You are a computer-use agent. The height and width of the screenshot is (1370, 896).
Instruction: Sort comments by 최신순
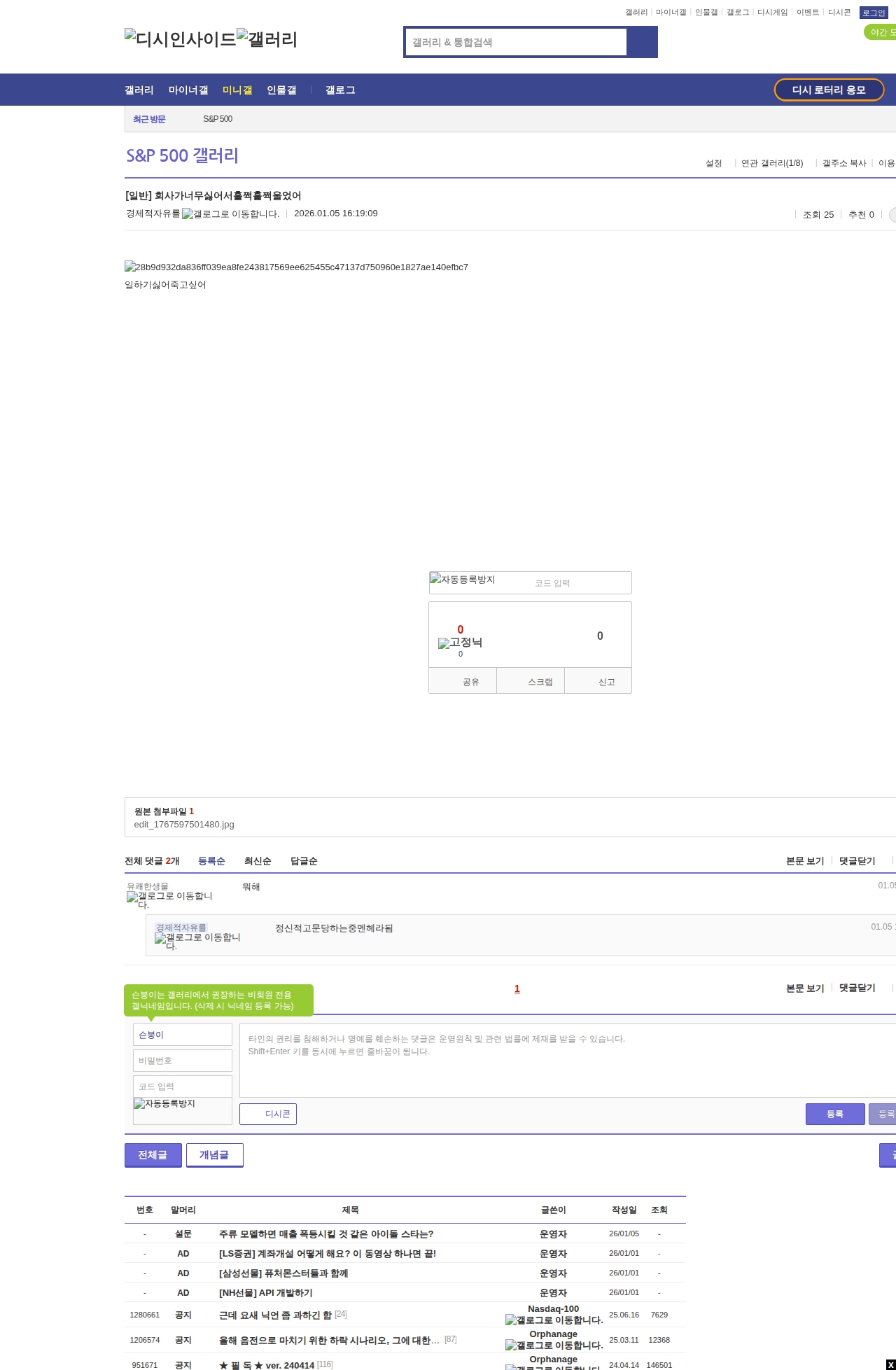[x=258, y=861]
